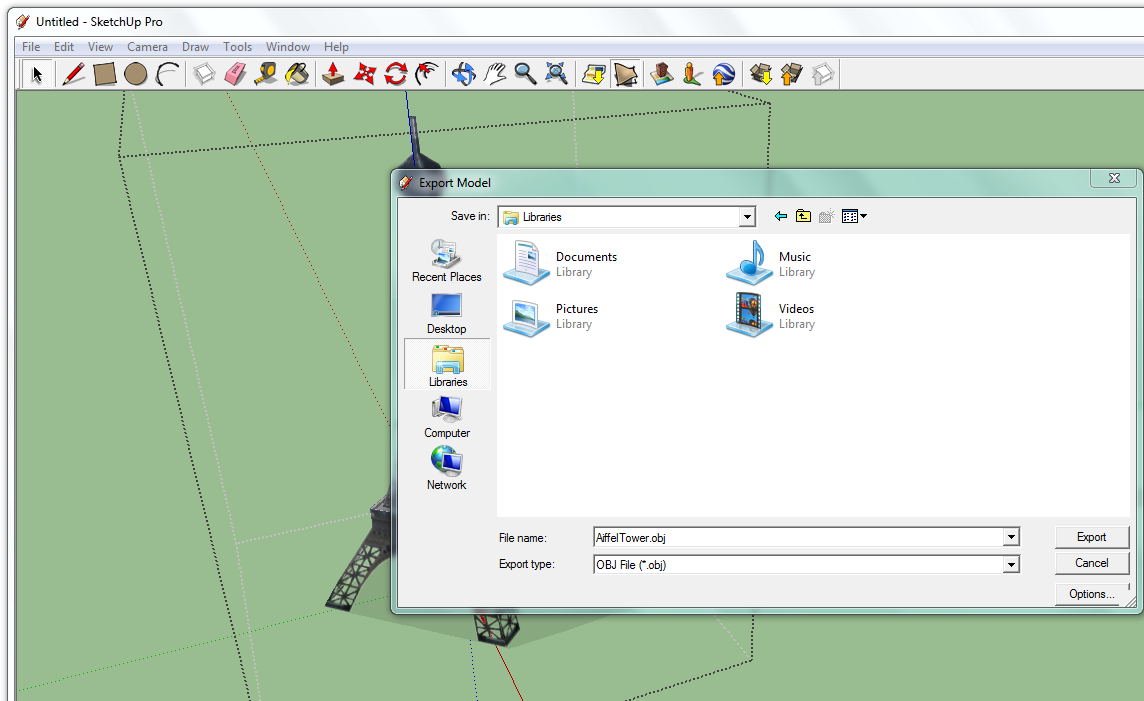Click the Make Component icon

204,74
